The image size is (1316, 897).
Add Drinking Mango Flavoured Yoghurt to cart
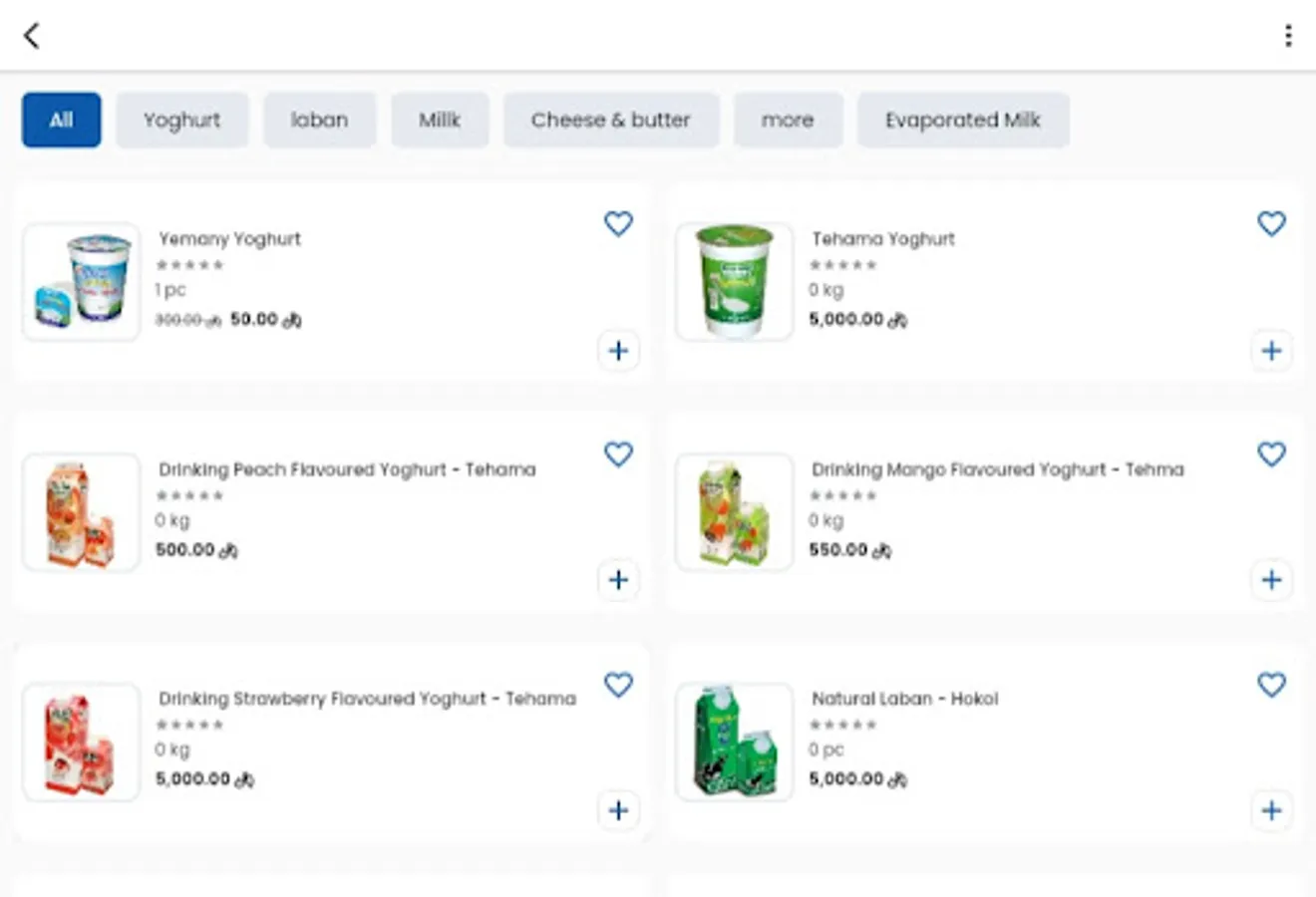(x=1271, y=580)
